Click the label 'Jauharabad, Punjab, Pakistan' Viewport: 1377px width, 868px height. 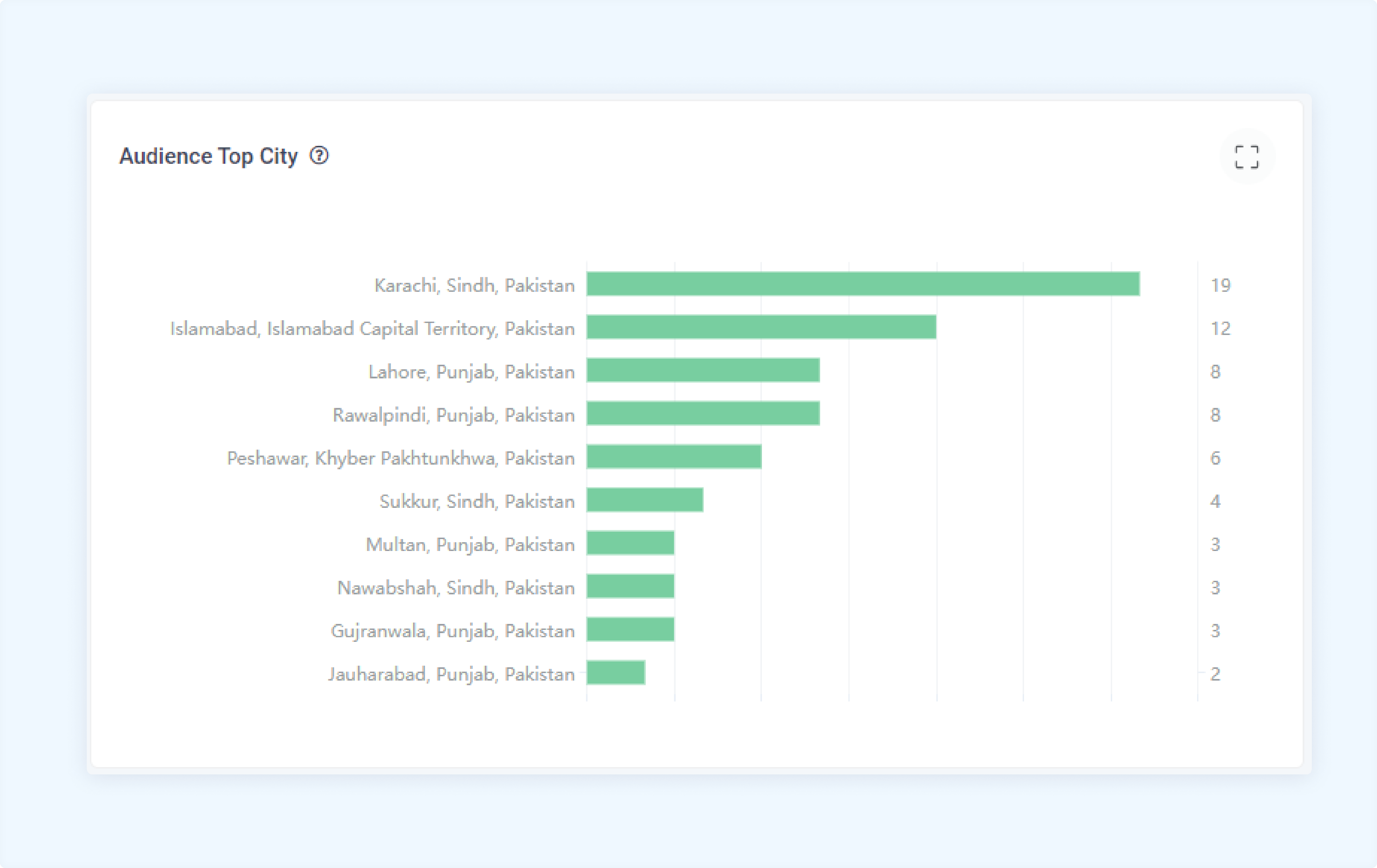point(451,674)
